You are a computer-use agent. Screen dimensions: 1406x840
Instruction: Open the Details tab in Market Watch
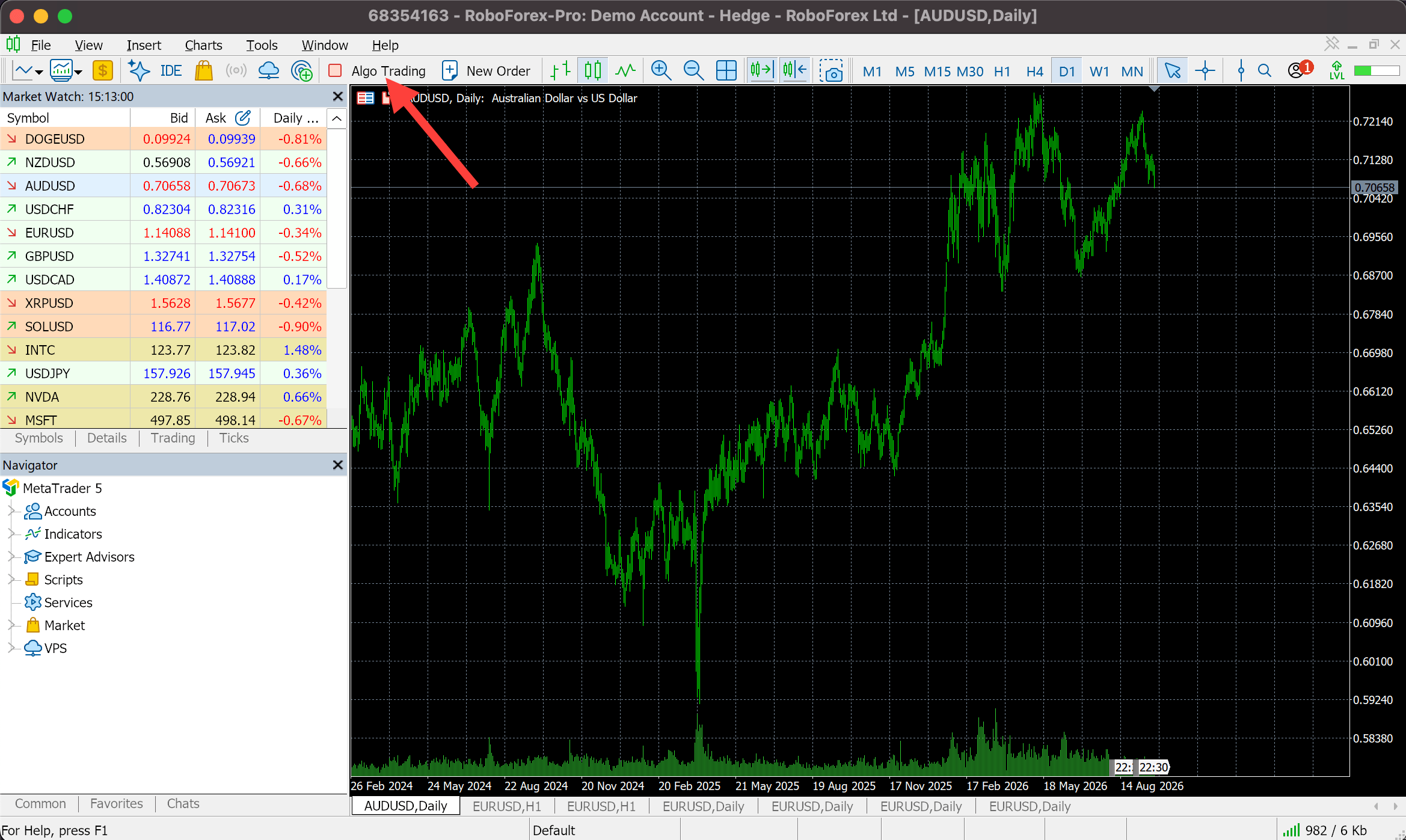click(x=107, y=438)
